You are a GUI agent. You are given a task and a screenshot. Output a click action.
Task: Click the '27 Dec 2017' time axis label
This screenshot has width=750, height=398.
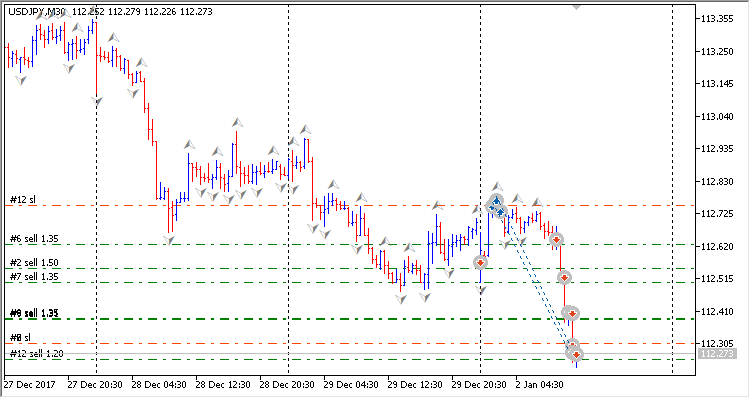[29, 385]
